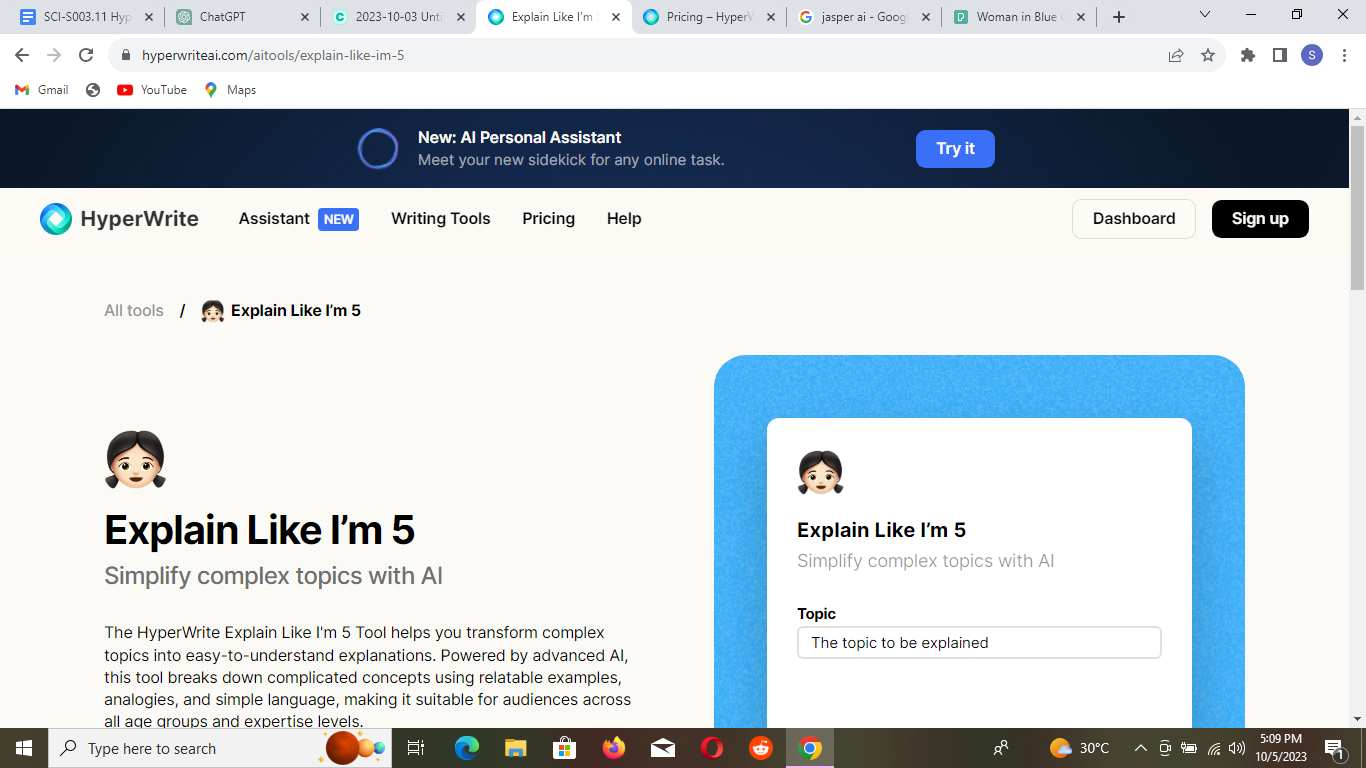The height and width of the screenshot is (768, 1366).
Task: Click the share icon in the address bar
Action: (x=1174, y=55)
